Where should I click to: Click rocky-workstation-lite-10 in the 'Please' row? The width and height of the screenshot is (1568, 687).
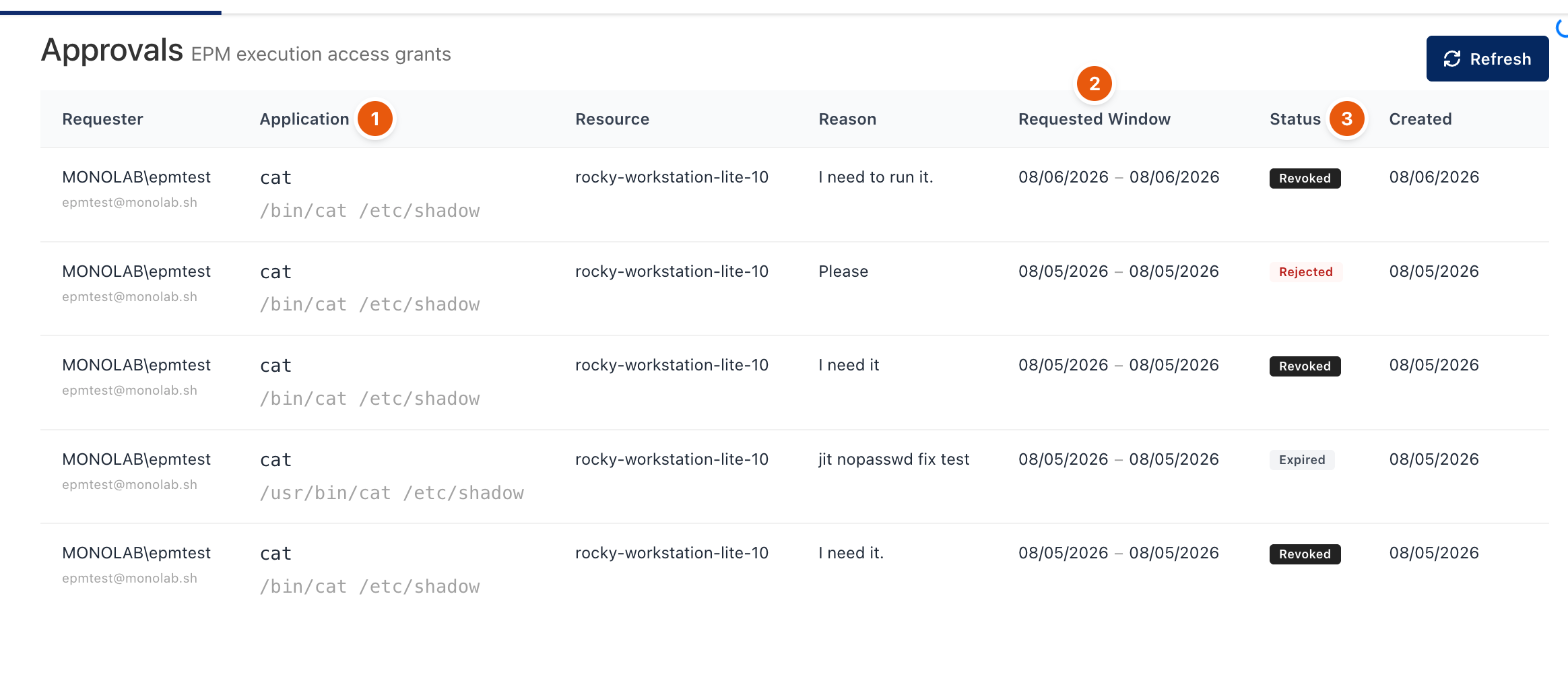[x=672, y=271]
